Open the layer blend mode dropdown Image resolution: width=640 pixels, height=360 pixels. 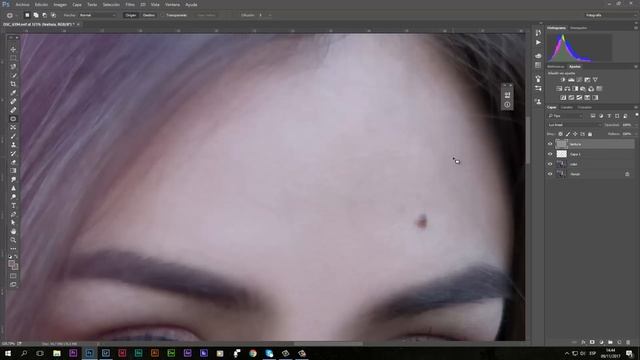tap(575, 125)
